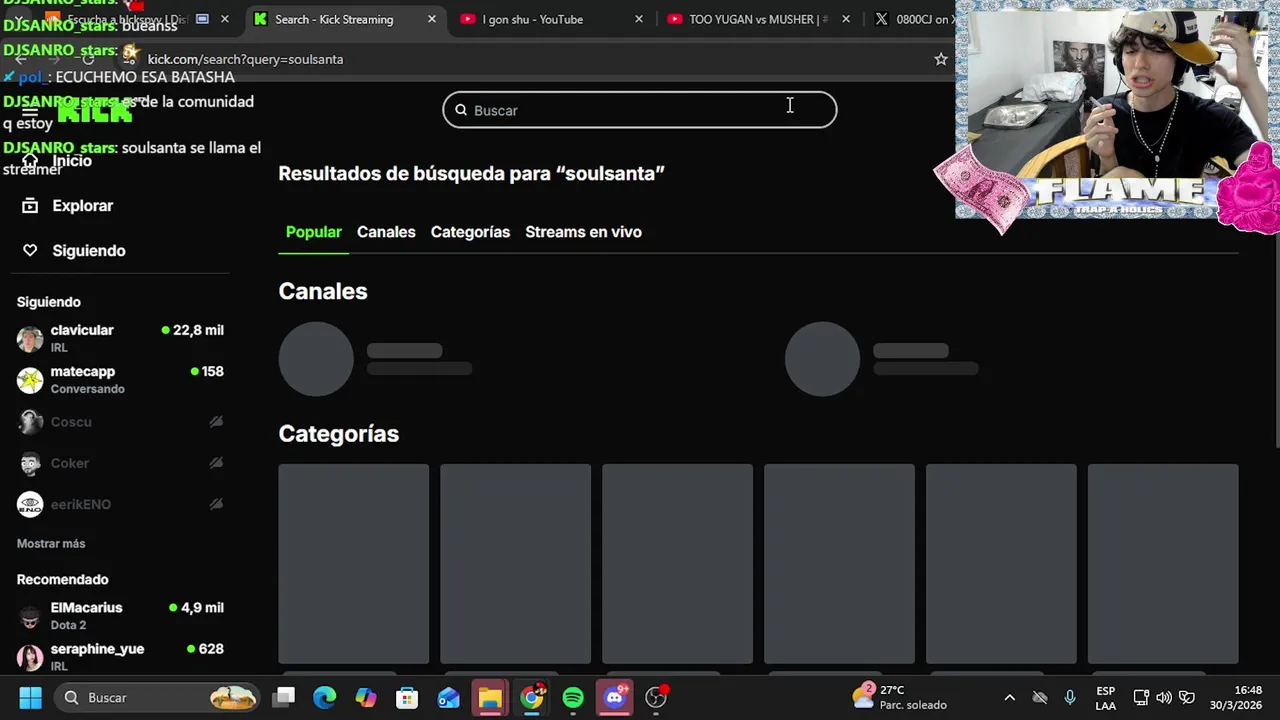This screenshot has height=720, width=1280.
Task: Focus the Kick 'Buscar' search box
Action: [640, 110]
